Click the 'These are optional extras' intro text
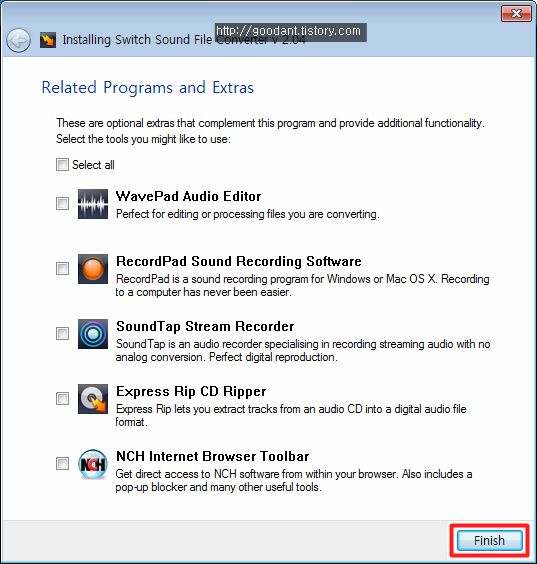Screen dimensions: 537x564 click(x=270, y=131)
